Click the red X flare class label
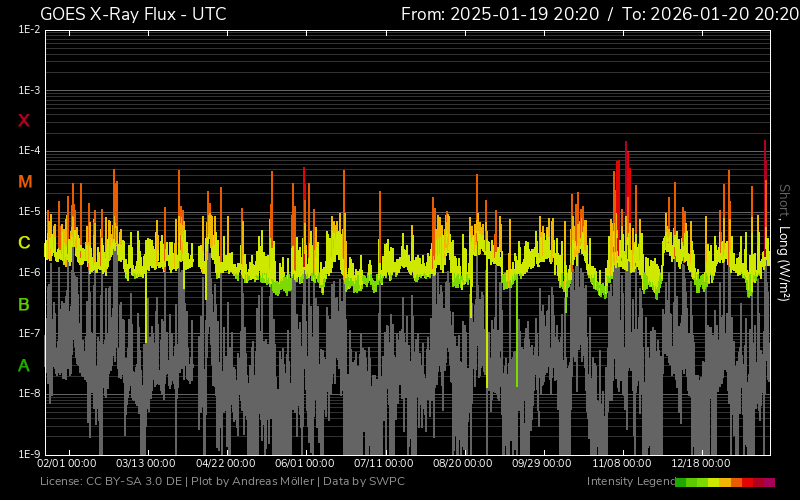 coord(24,121)
